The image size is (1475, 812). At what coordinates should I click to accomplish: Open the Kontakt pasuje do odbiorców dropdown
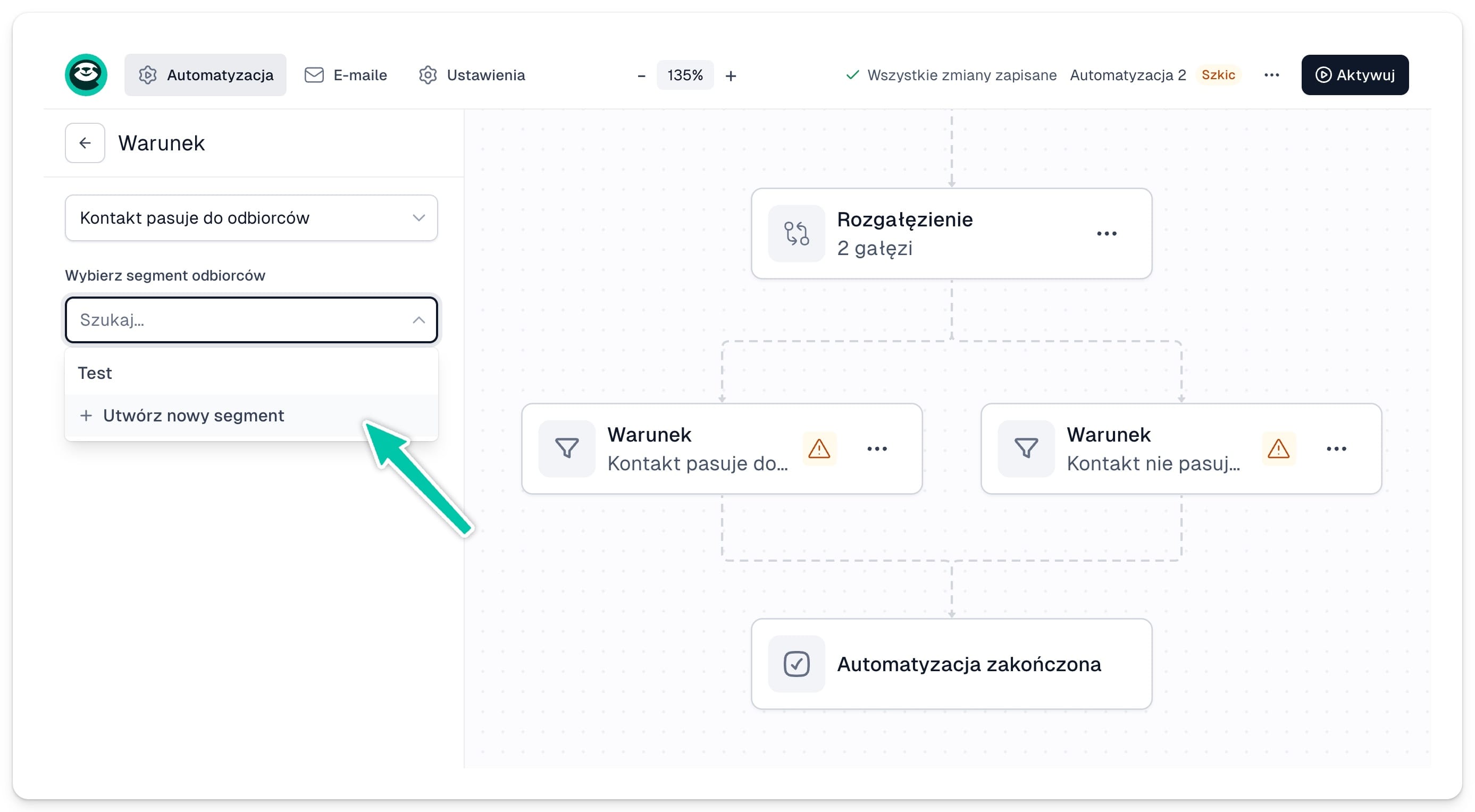point(252,218)
